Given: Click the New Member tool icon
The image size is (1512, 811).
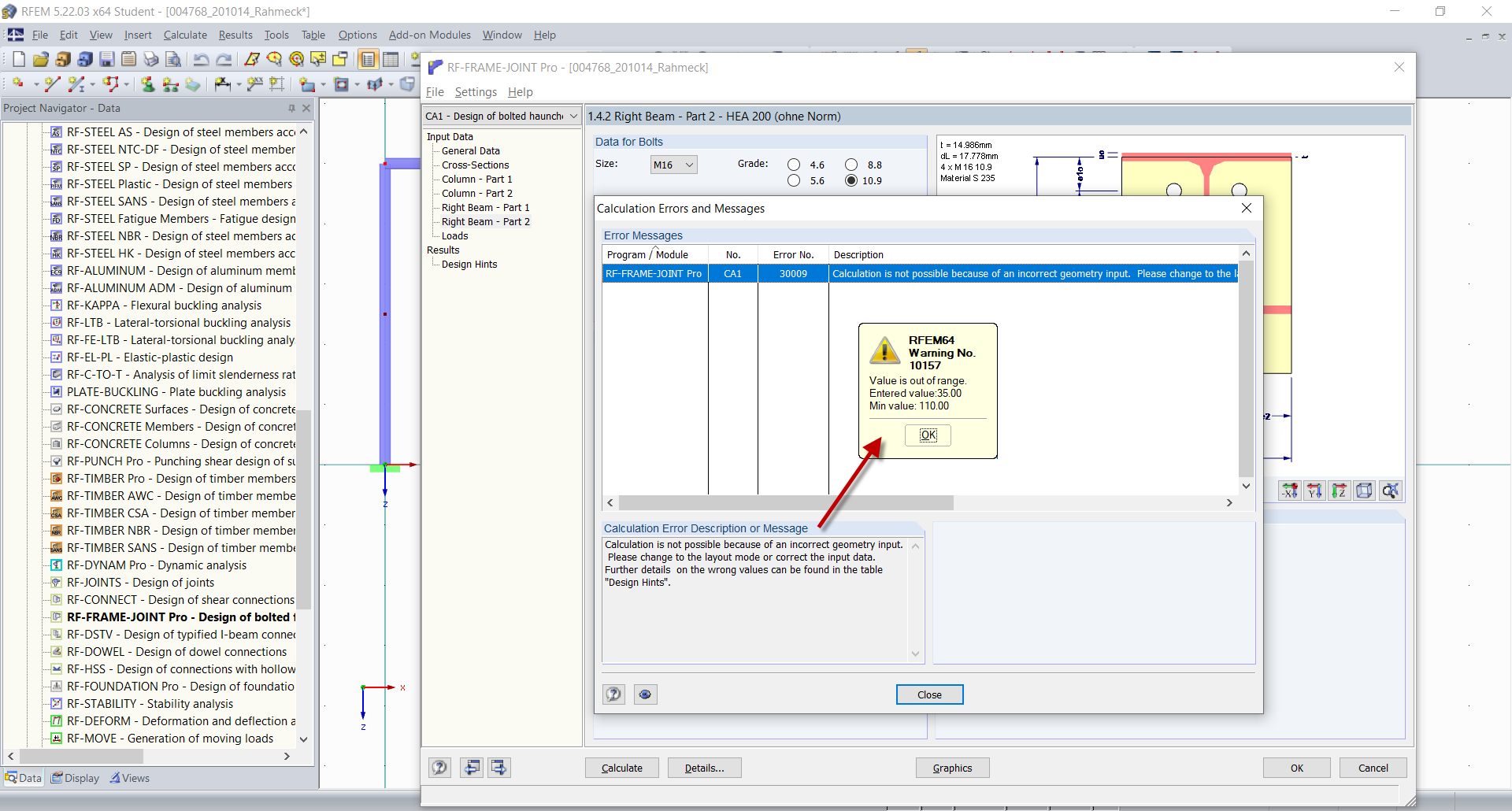Looking at the screenshot, I should pyautogui.click(x=76, y=84).
